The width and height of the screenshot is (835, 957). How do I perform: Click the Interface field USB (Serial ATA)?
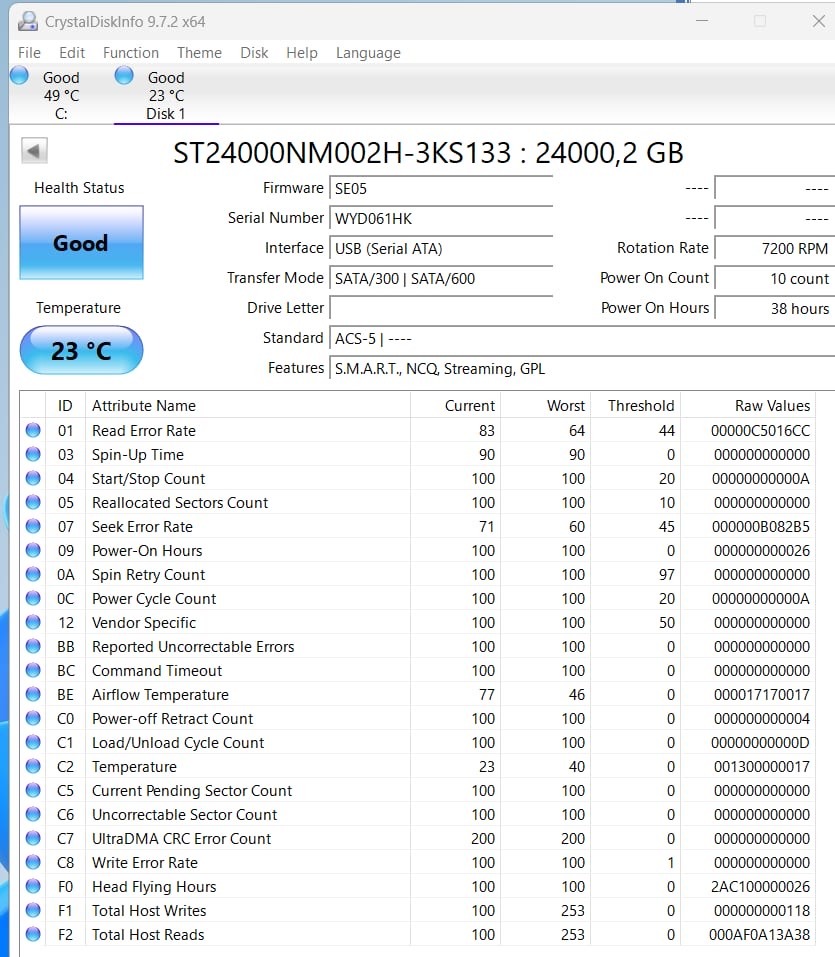point(441,248)
